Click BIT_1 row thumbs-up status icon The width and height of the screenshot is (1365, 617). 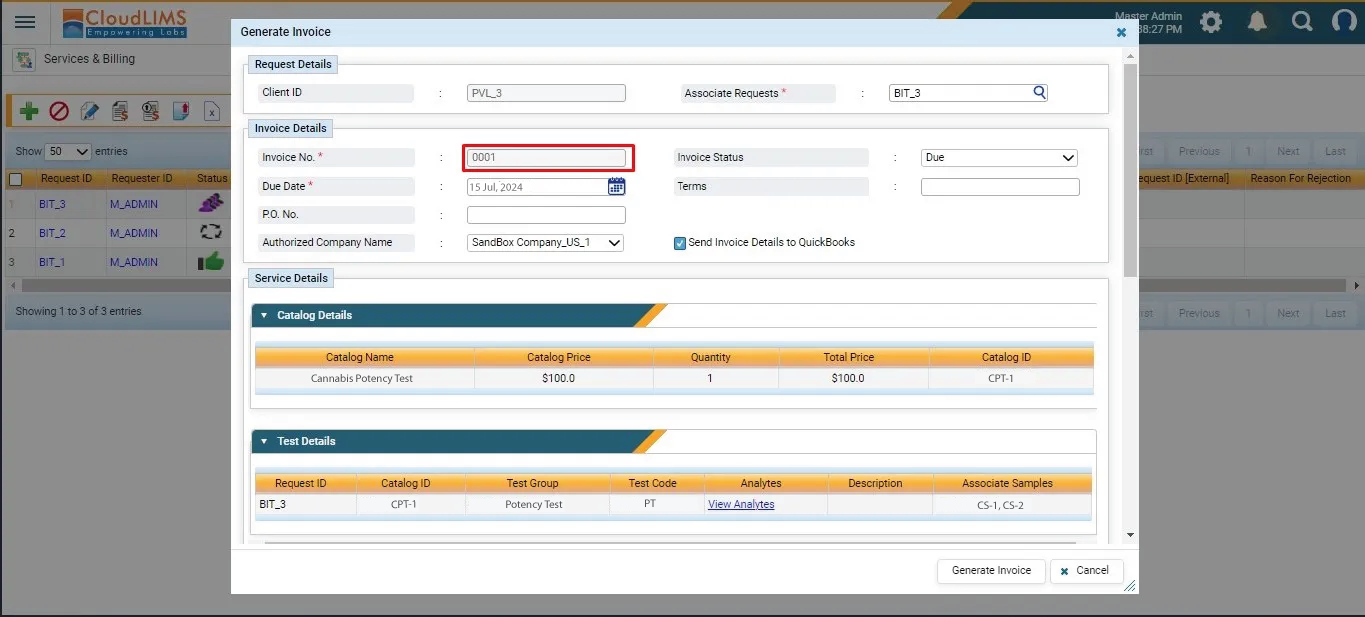point(211,261)
